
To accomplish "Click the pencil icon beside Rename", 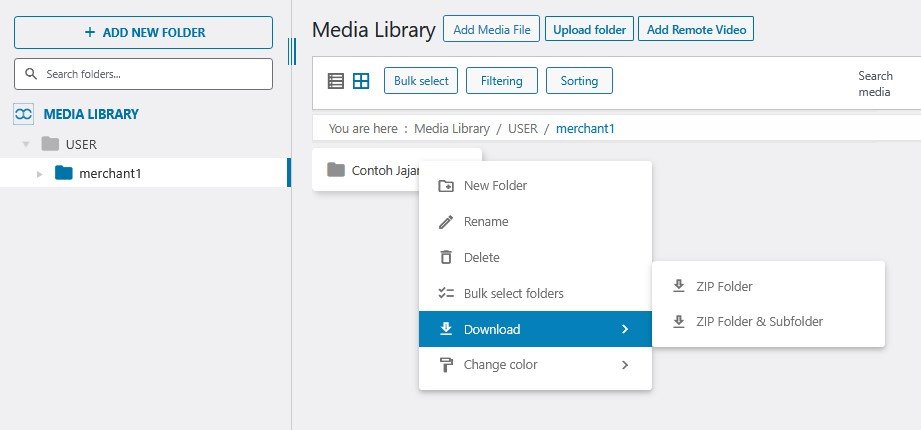I will coord(446,222).
